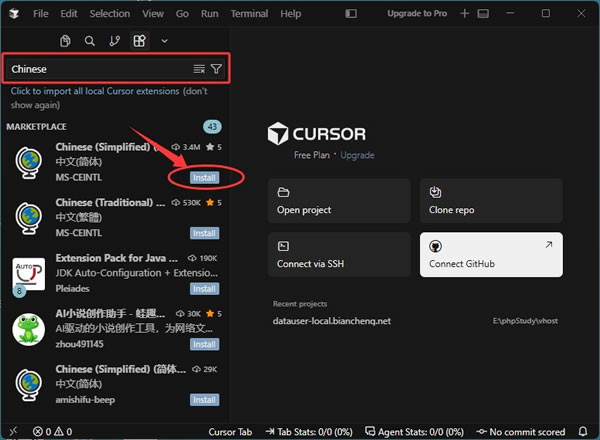Screen dimensions: 600x440
Task: Open warnings count in status bar
Action: (63, 432)
